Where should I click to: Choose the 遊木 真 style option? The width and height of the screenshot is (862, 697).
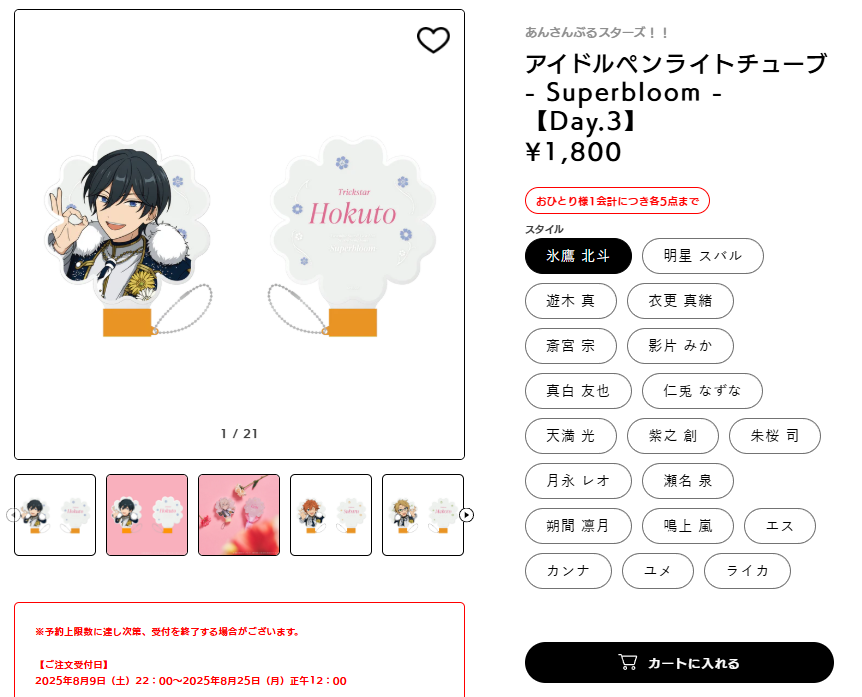[x=571, y=301]
